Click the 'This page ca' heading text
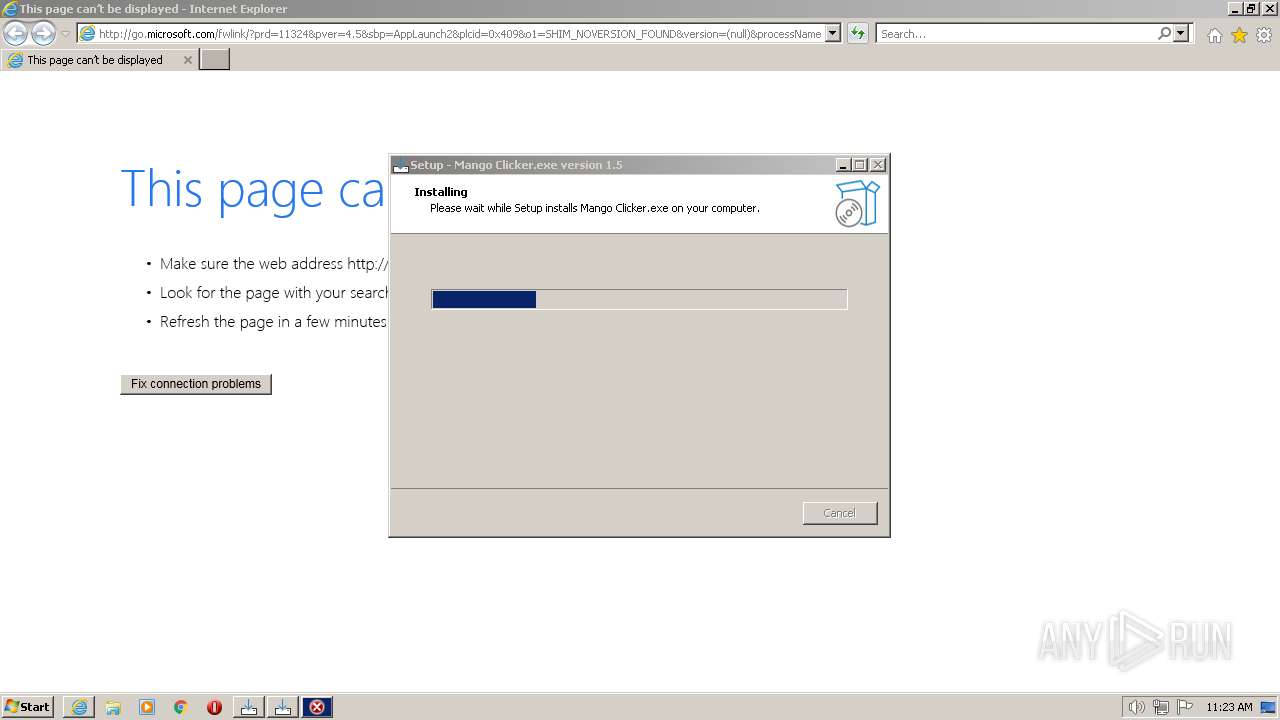This screenshot has height=720, width=1280. coord(253,189)
